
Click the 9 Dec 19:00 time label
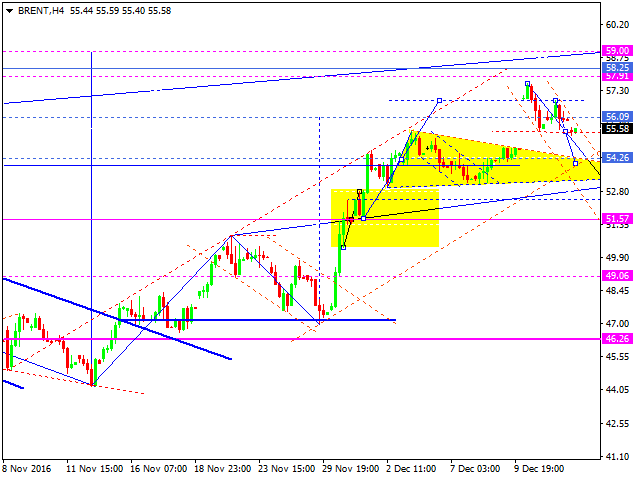(539, 469)
